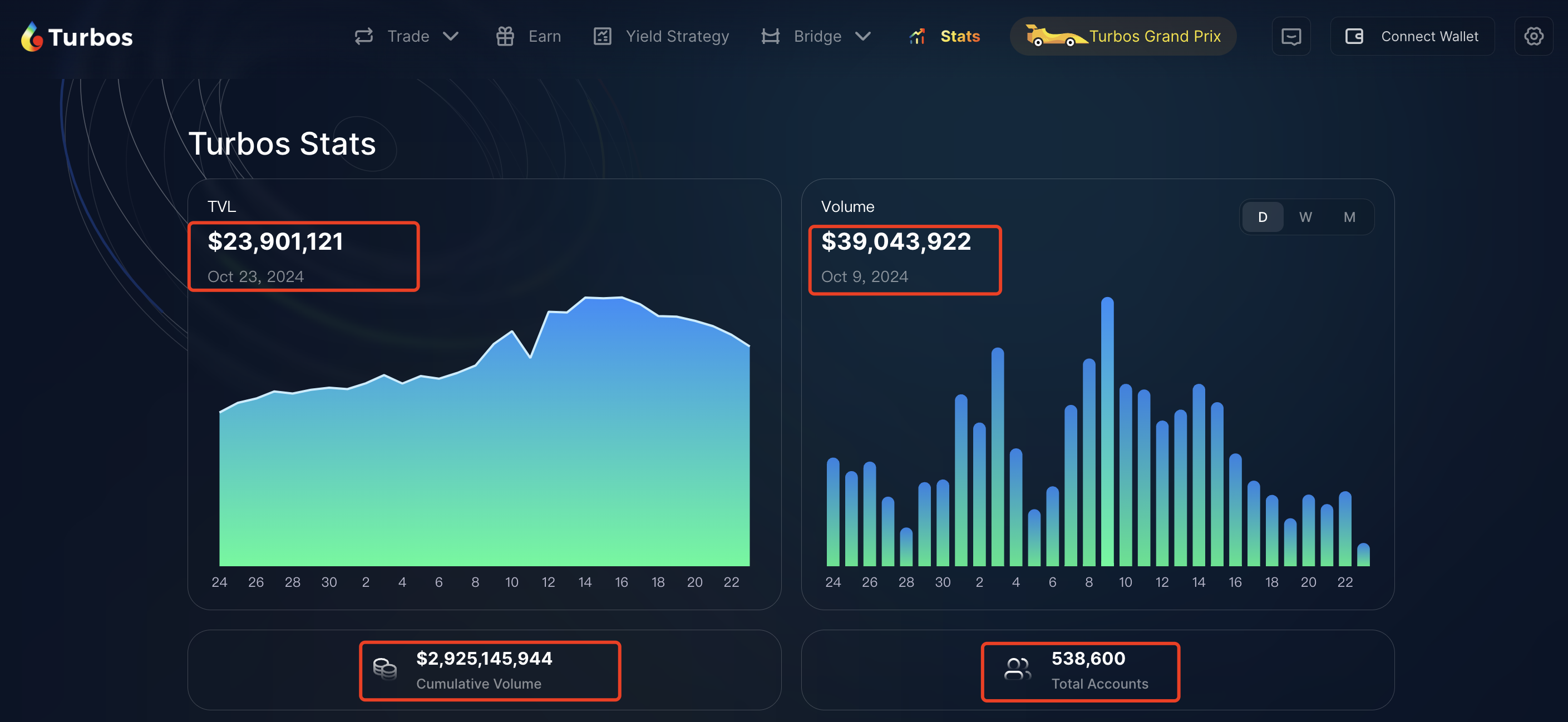Expand the Bridge dropdown chevron
The height and width of the screenshot is (722, 1568).
tap(862, 37)
